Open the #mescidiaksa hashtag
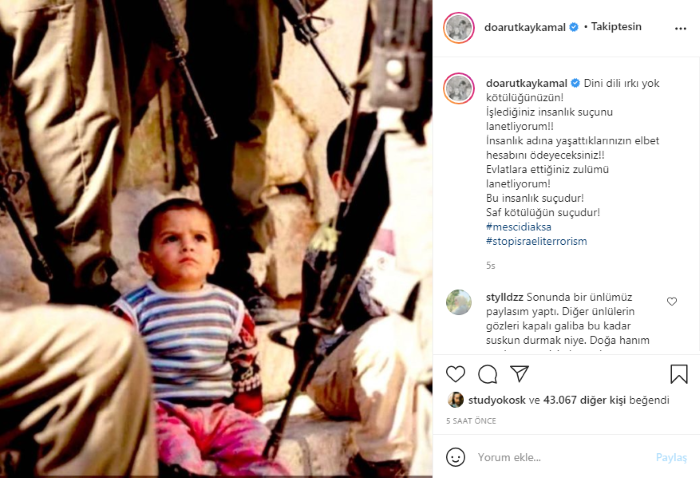The height and width of the screenshot is (478, 700). coord(519,227)
